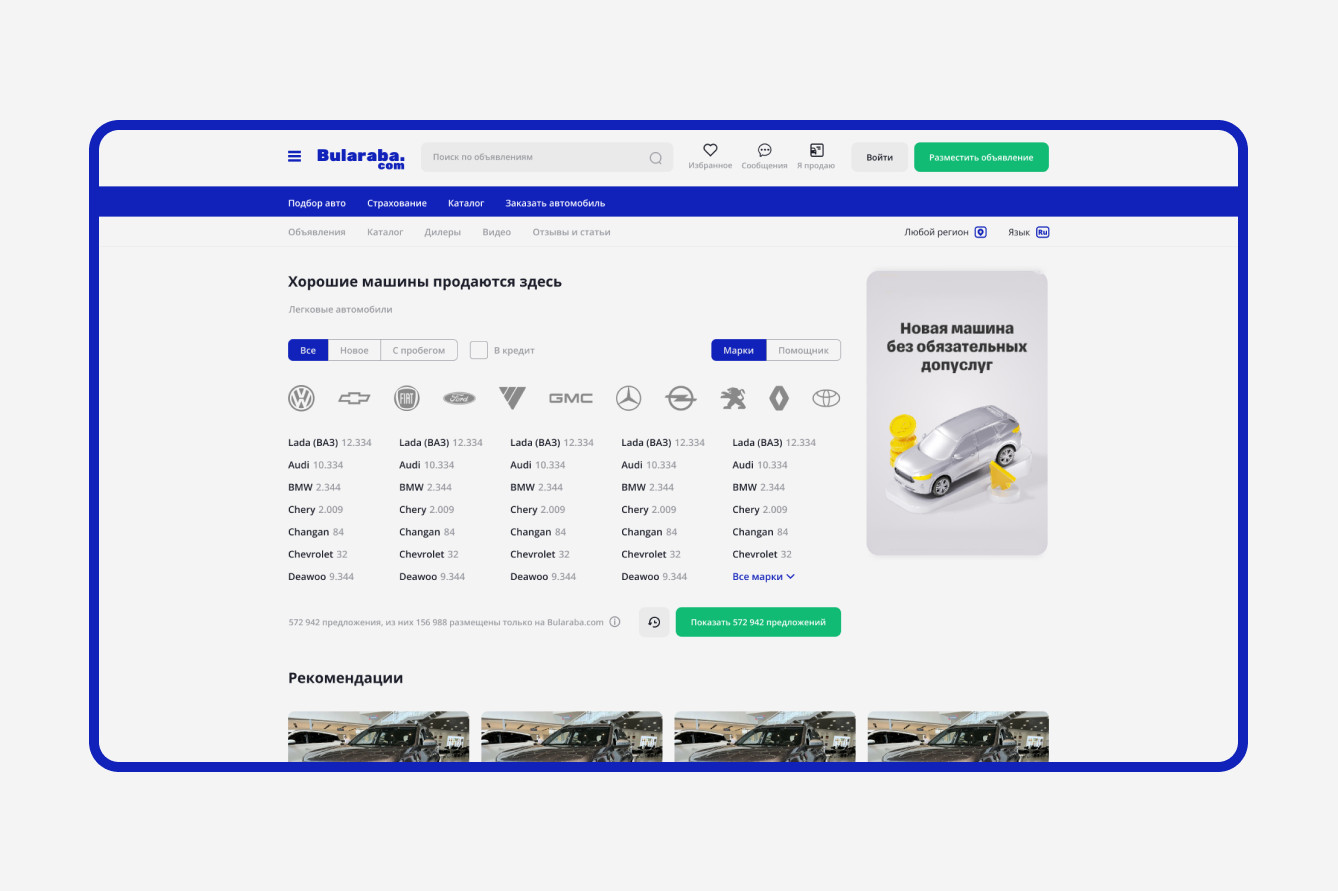Focus the Поиск по объявлениям search field

pos(547,157)
